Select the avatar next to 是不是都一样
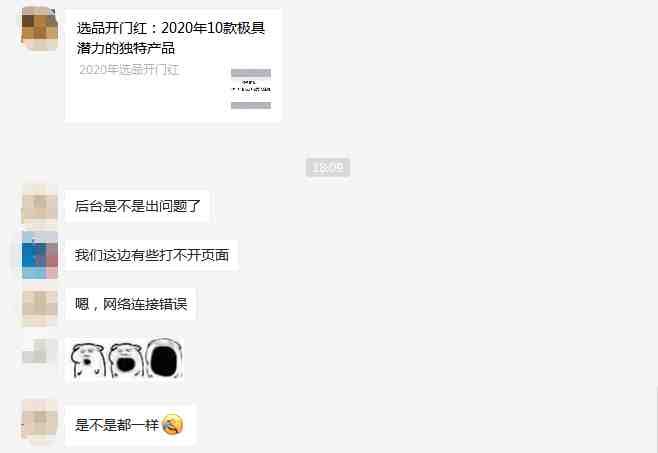 pos(39,421)
